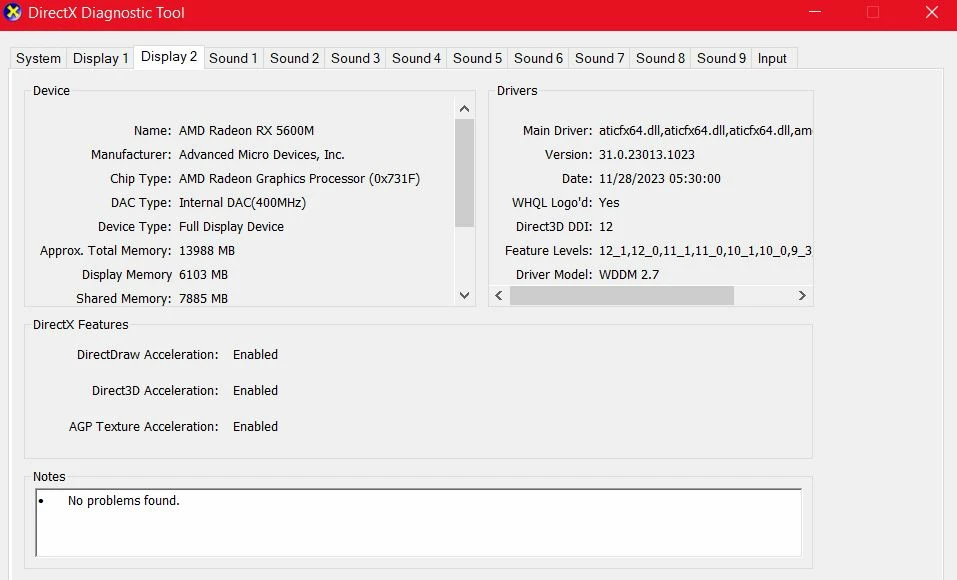Click device type value Full Display Device
The height and width of the screenshot is (580, 957).
coord(231,227)
